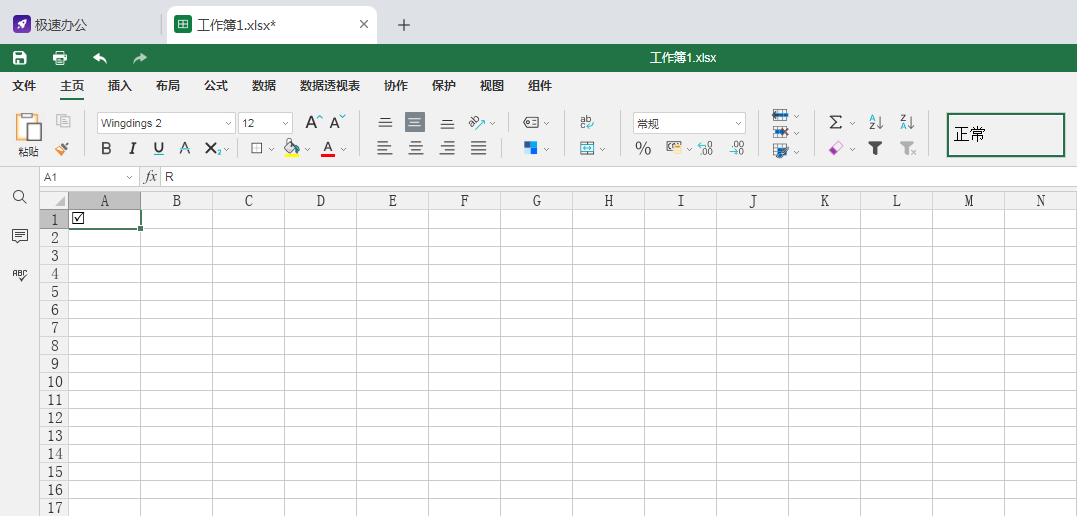Toggle middle vertical alignment
This screenshot has height=516, width=1077.
click(415, 122)
